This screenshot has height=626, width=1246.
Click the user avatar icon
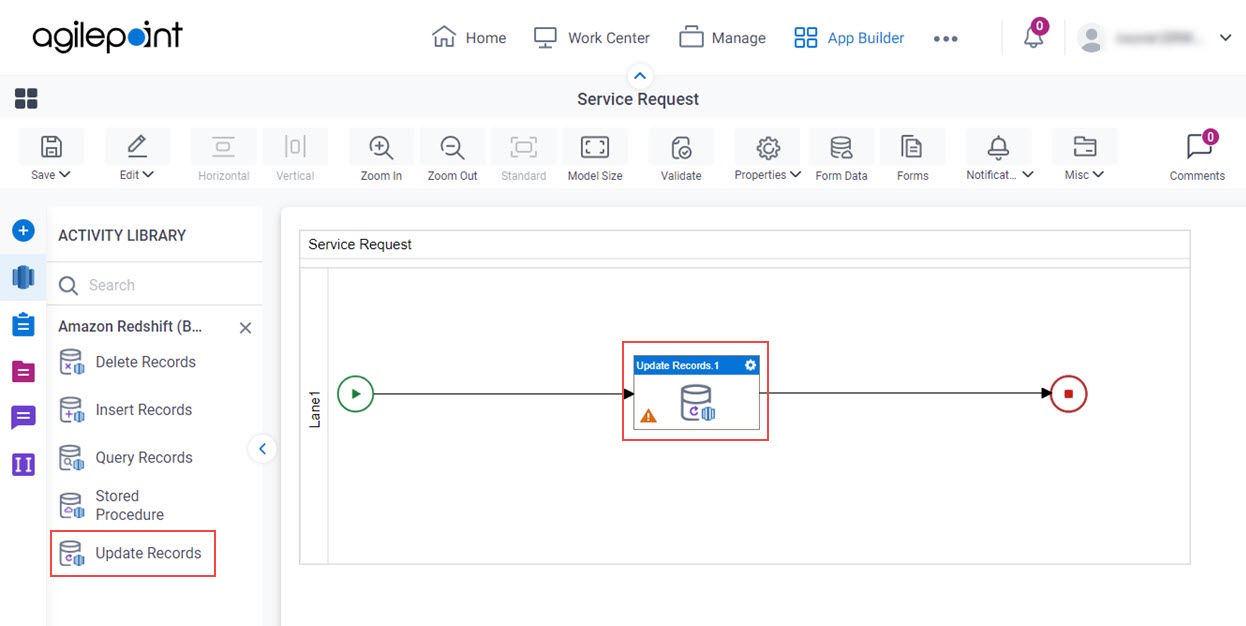click(x=1091, y=38)
